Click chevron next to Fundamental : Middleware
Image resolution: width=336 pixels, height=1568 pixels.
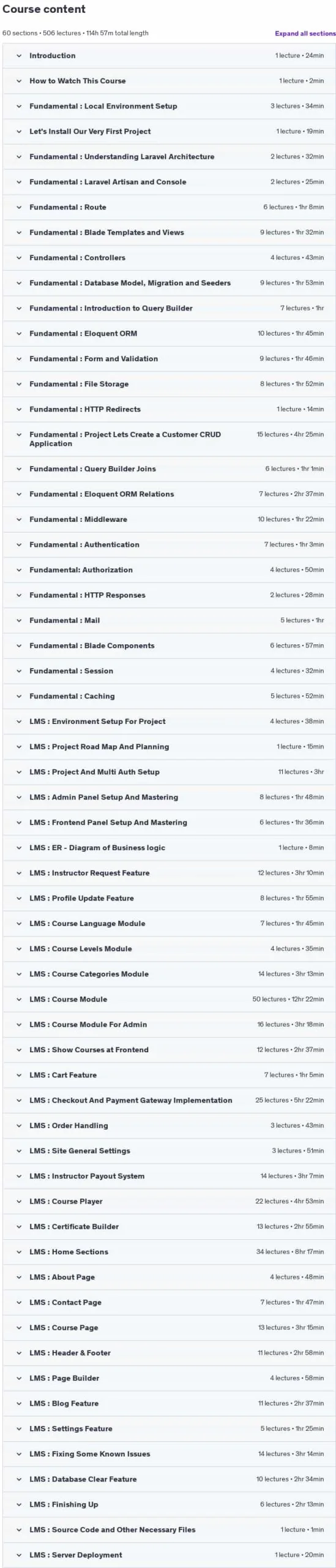click(19, 519)
